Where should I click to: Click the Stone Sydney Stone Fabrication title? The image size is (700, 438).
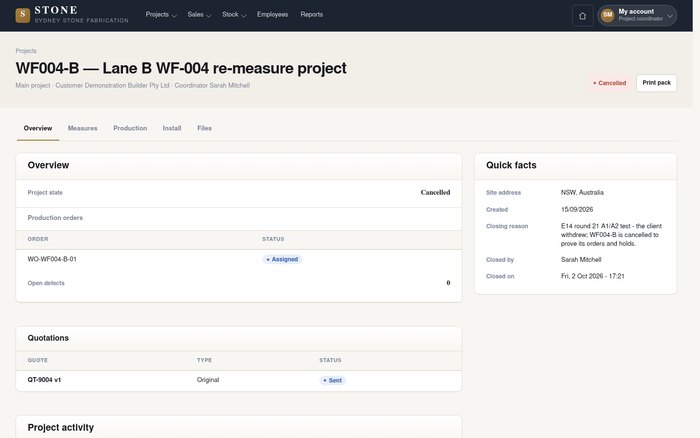point(81,15)
